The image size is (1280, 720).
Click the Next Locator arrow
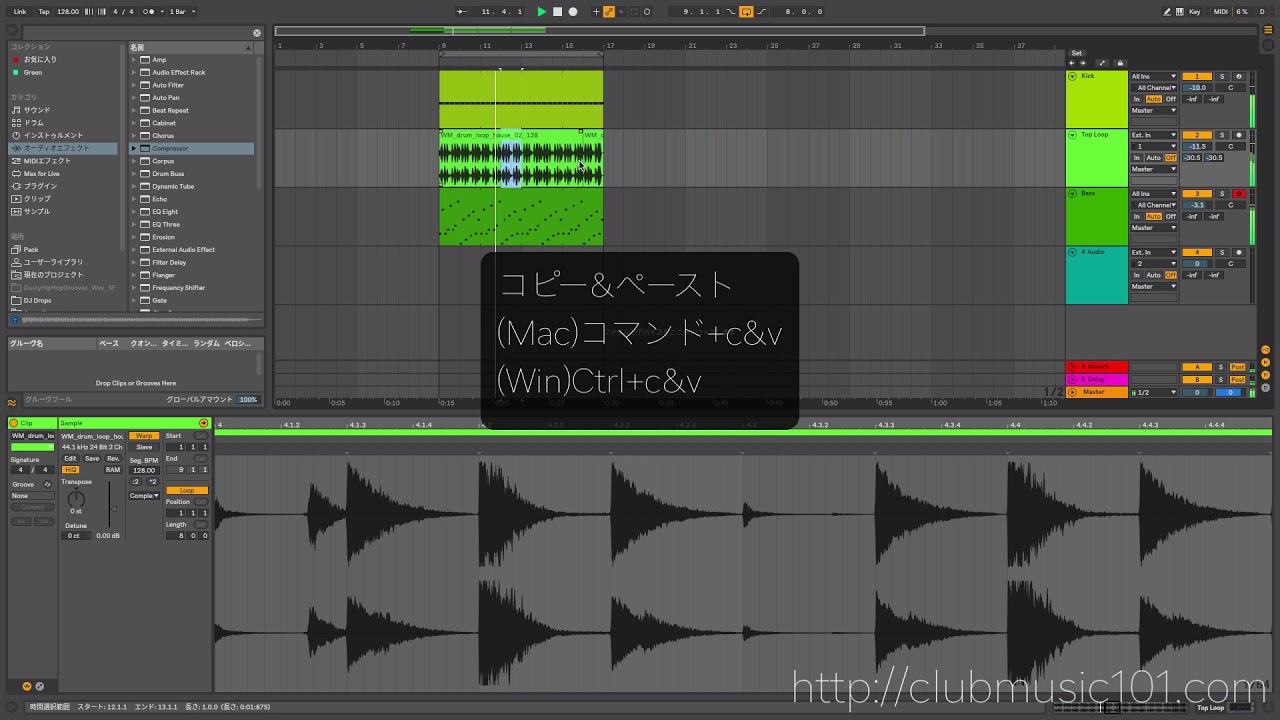1083,63
